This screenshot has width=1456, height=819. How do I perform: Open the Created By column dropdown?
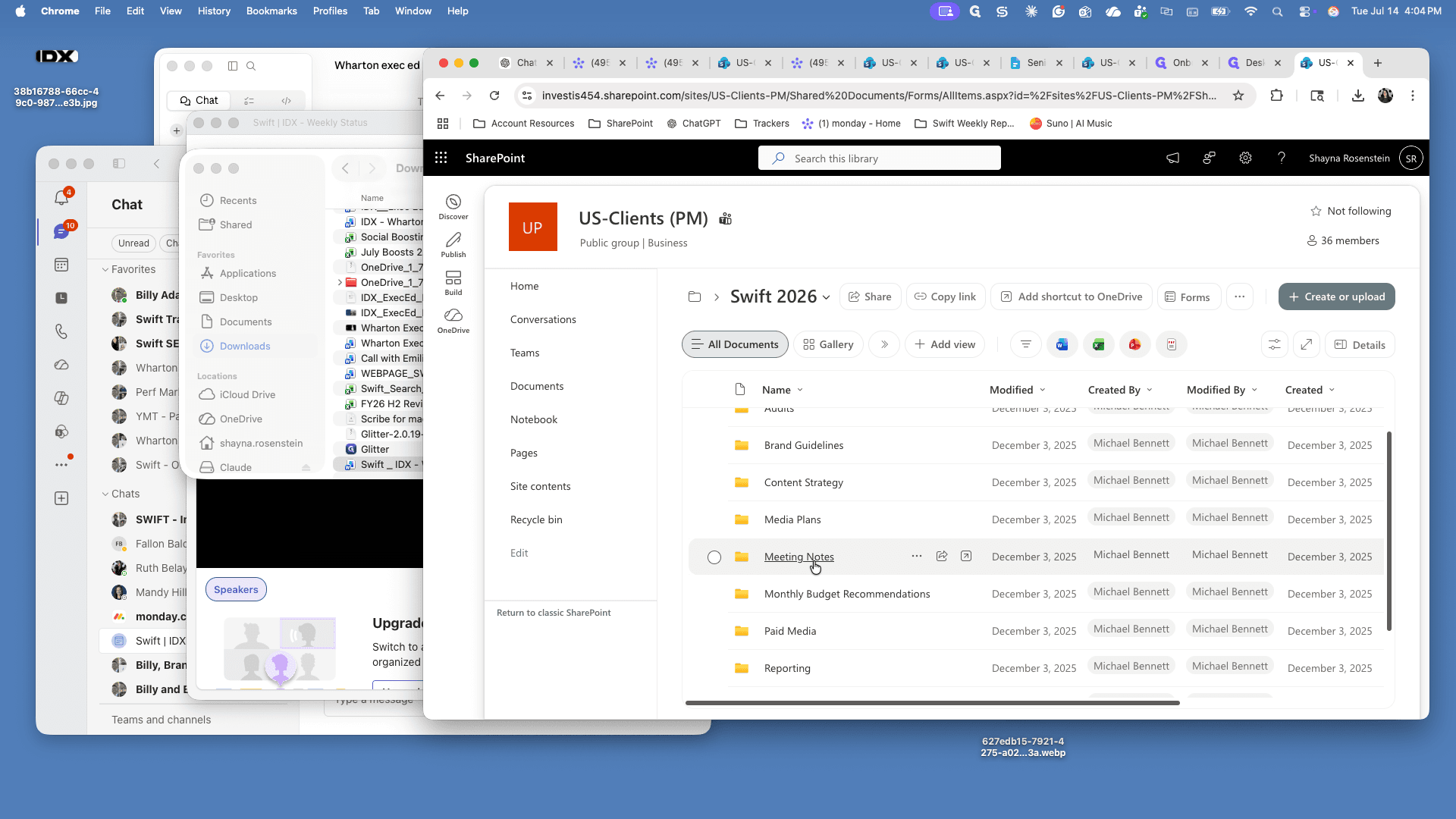tap(1150, 390)
